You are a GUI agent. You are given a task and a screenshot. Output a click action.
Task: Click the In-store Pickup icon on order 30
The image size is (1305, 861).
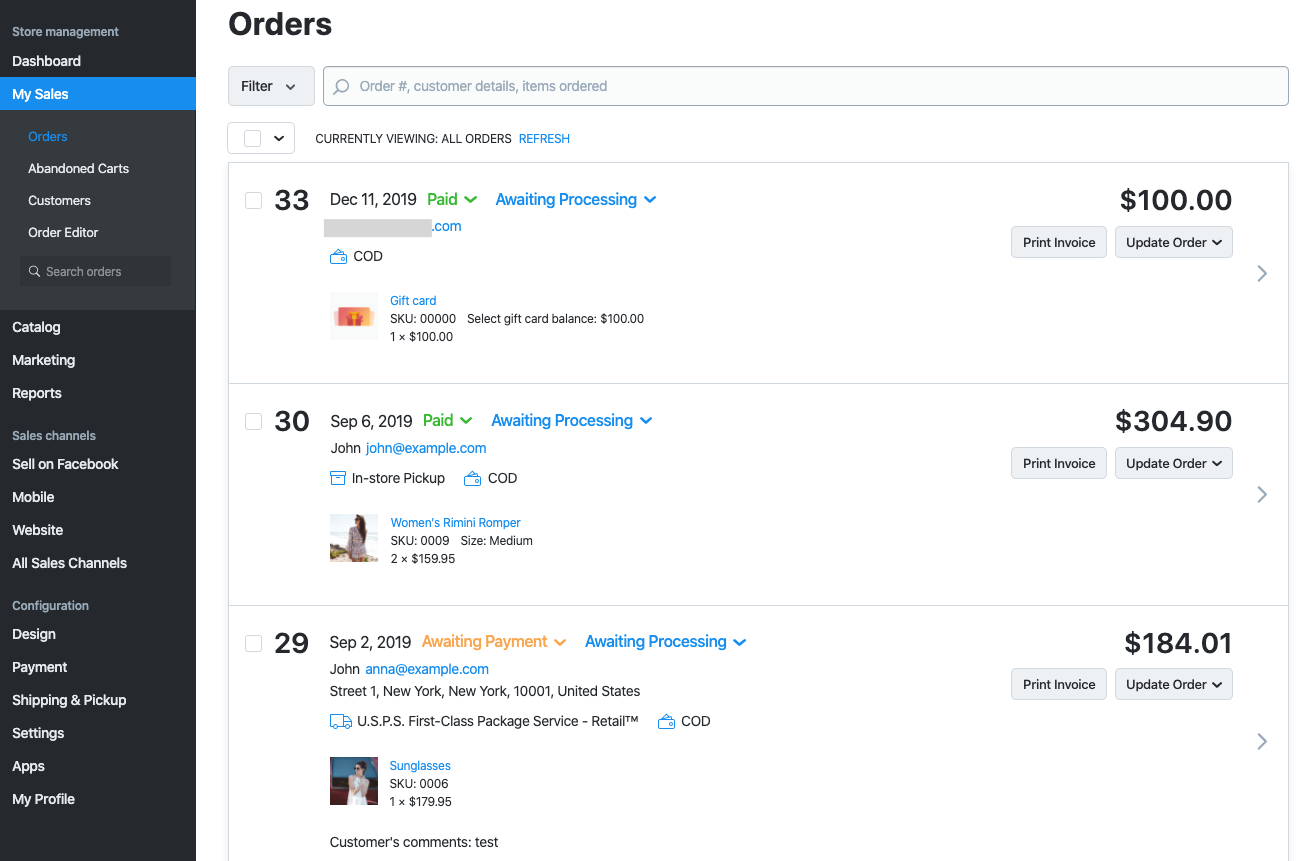coord(337,478)
